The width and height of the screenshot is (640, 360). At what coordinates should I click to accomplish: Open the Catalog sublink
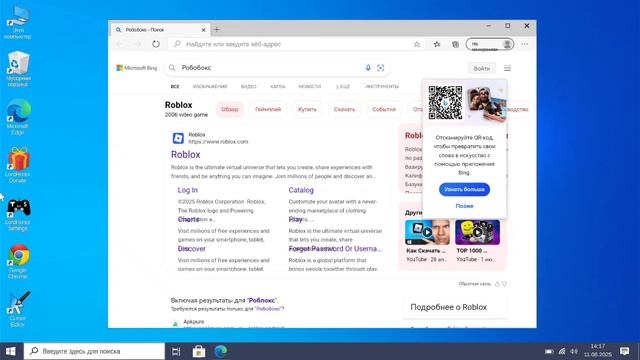pos(301,190)
